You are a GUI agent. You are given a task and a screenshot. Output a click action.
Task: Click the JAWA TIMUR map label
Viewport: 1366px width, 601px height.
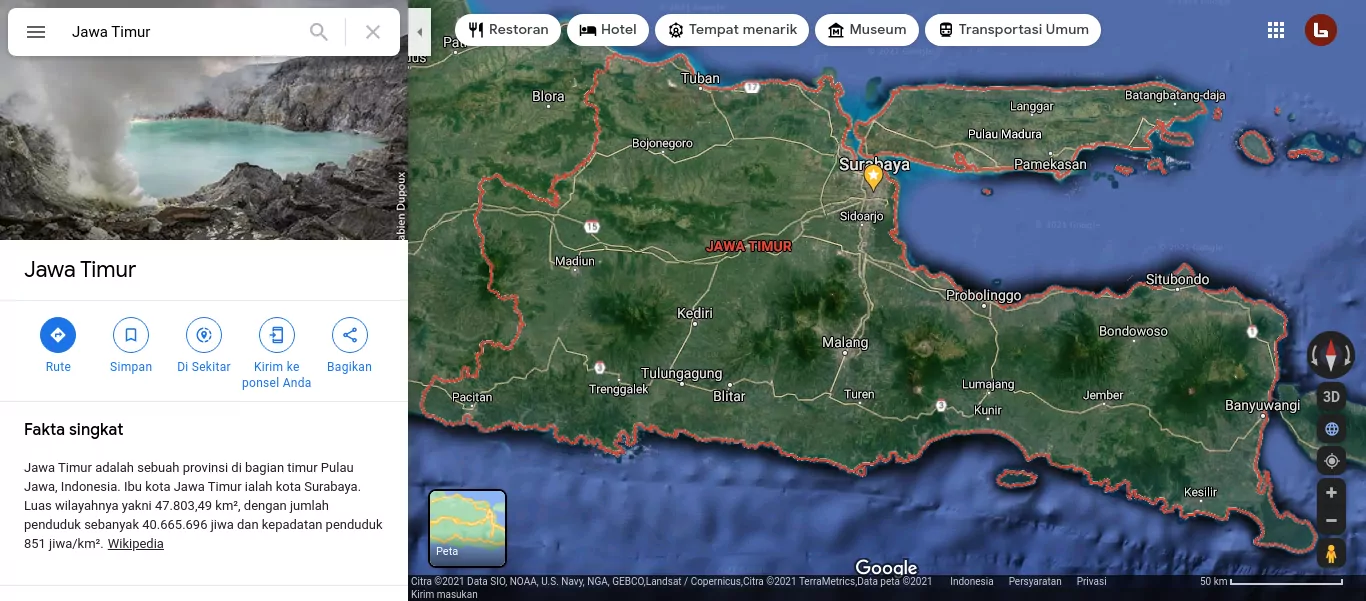pyautogui.click(x=749, y=246)
